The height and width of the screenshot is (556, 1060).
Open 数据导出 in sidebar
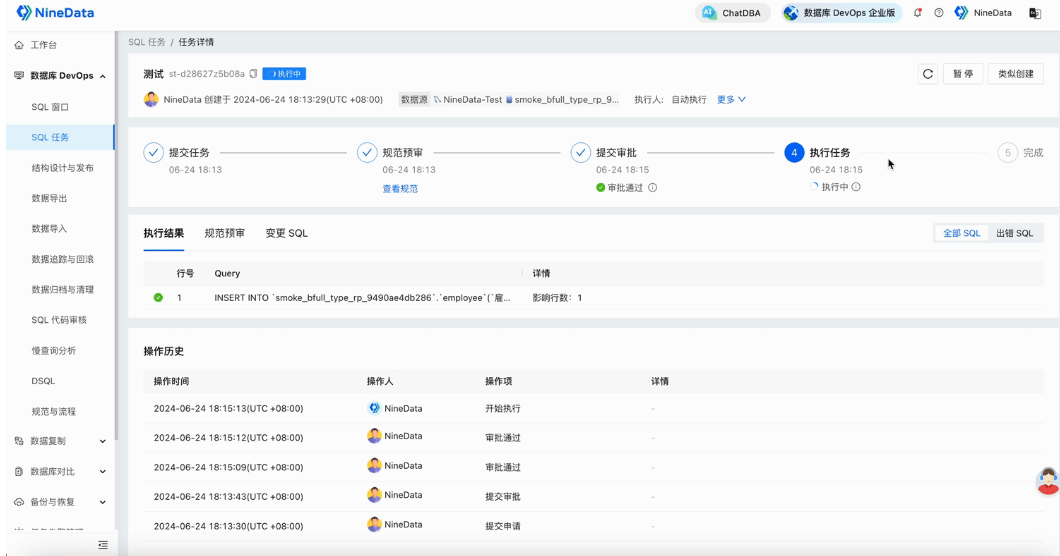tap(49, 198)
